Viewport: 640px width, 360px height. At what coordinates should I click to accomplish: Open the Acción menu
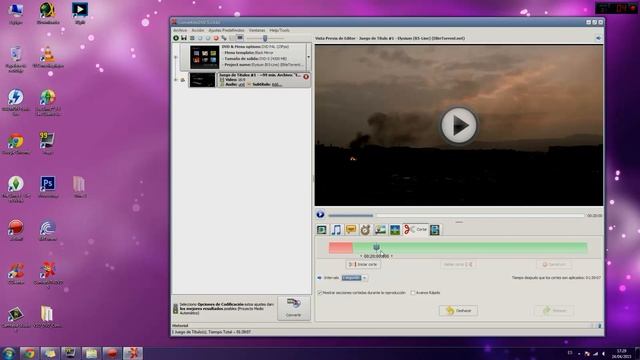coord(198,31)
